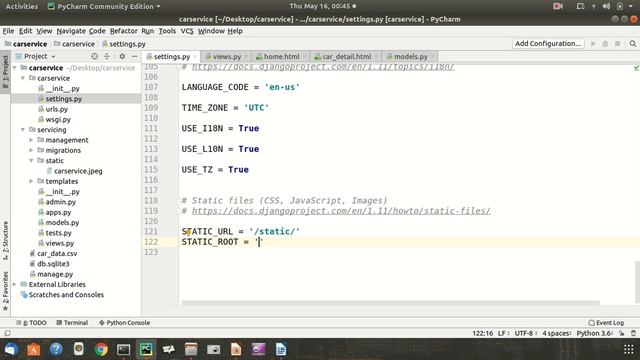This screenshot has width=640, height=360.
Task: Expand the management folder
Action: 31,140
